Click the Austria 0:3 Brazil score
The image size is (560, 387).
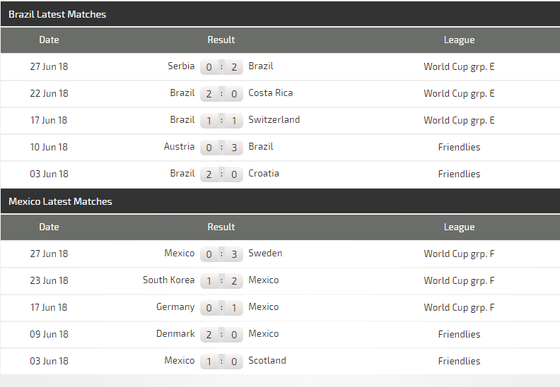[221, 147]
